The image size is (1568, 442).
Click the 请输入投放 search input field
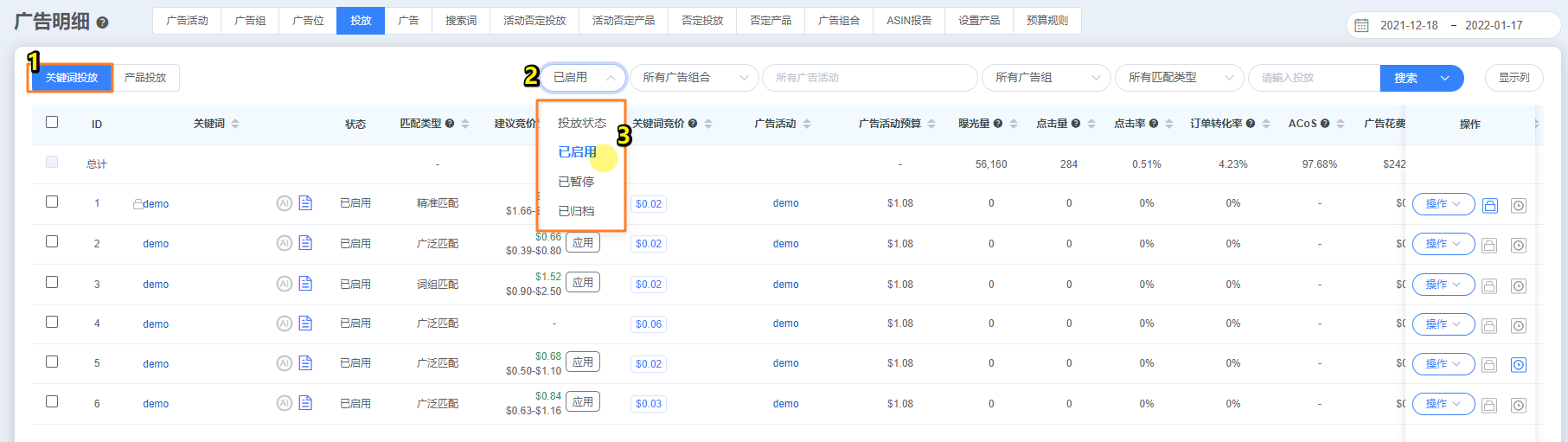click(1313, 78)
